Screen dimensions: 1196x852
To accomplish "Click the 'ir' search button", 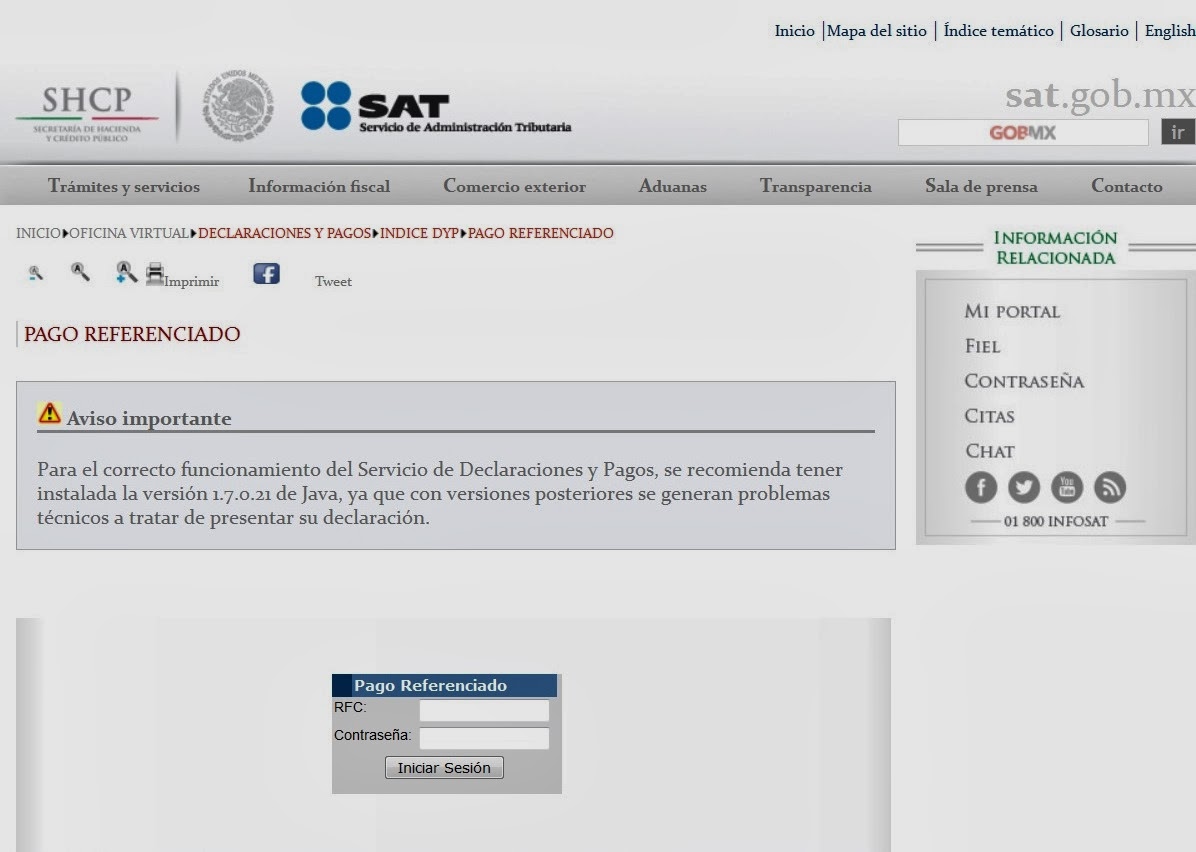I will point(1178,132).
